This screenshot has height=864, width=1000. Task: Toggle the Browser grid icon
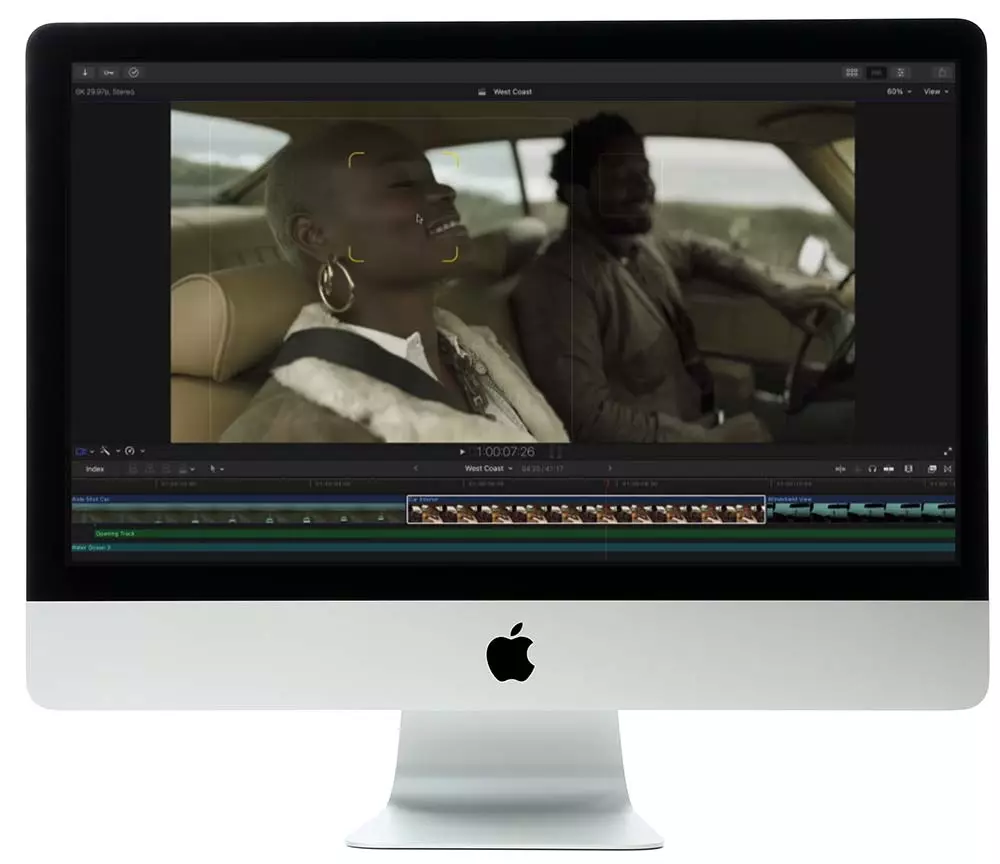[851, 73]
